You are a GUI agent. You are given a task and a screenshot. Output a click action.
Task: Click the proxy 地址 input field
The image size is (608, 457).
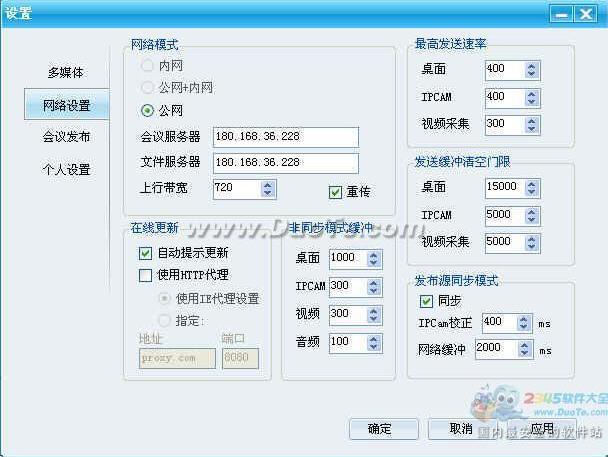177,358
